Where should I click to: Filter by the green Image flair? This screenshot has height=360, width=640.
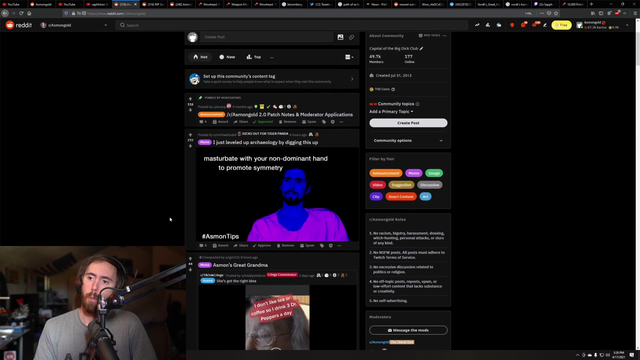(434, 173)
